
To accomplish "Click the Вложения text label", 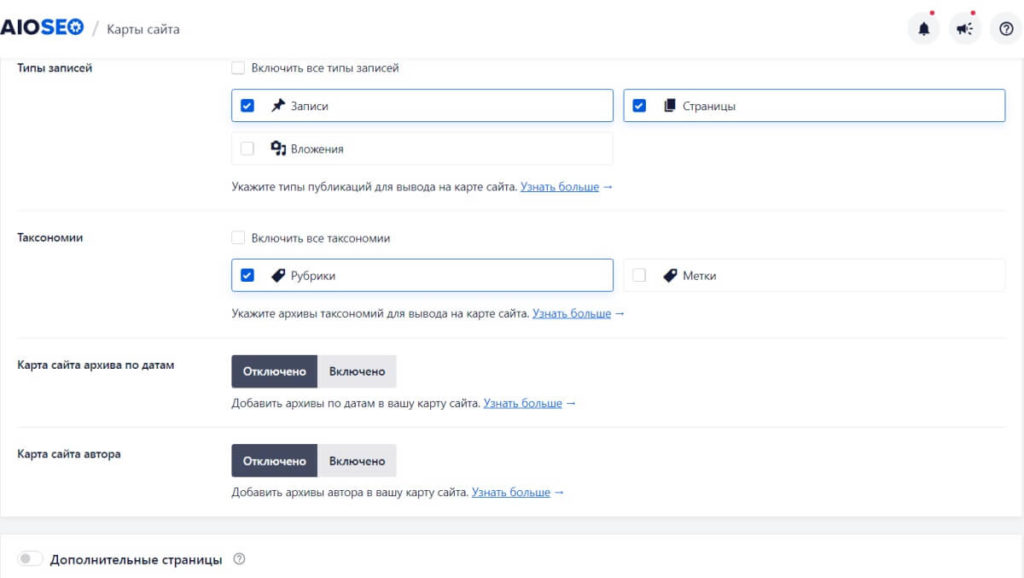I will [317, 149].
